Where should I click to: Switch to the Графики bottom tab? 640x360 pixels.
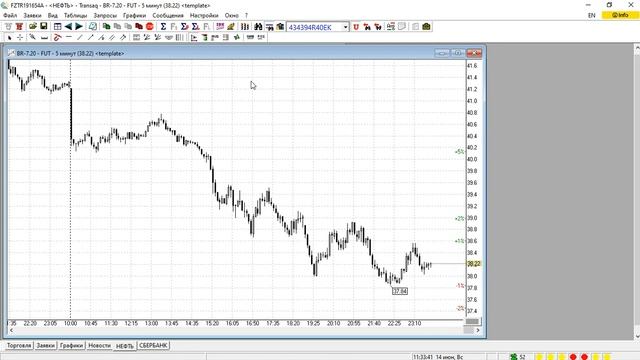click(71, 346)
